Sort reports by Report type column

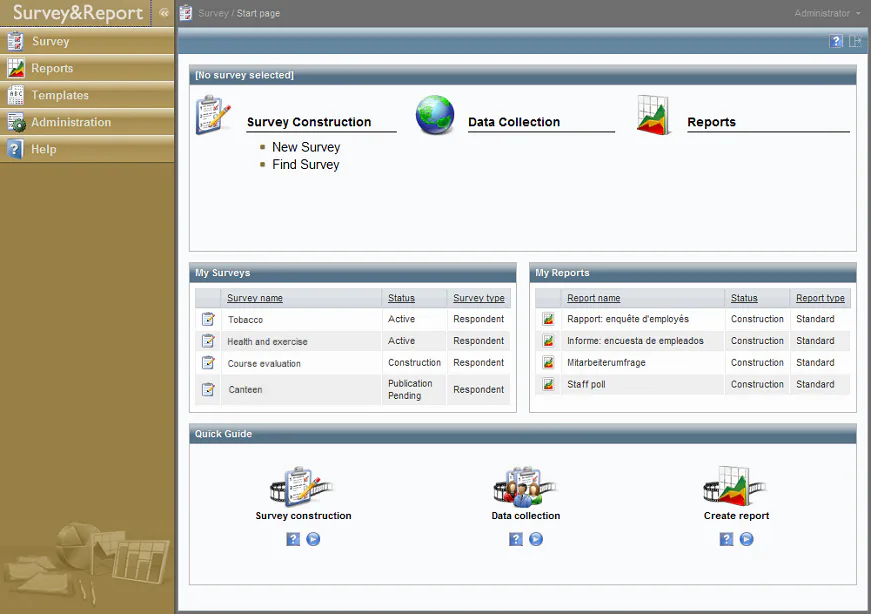pyautogui.click(x=820, y=298)
